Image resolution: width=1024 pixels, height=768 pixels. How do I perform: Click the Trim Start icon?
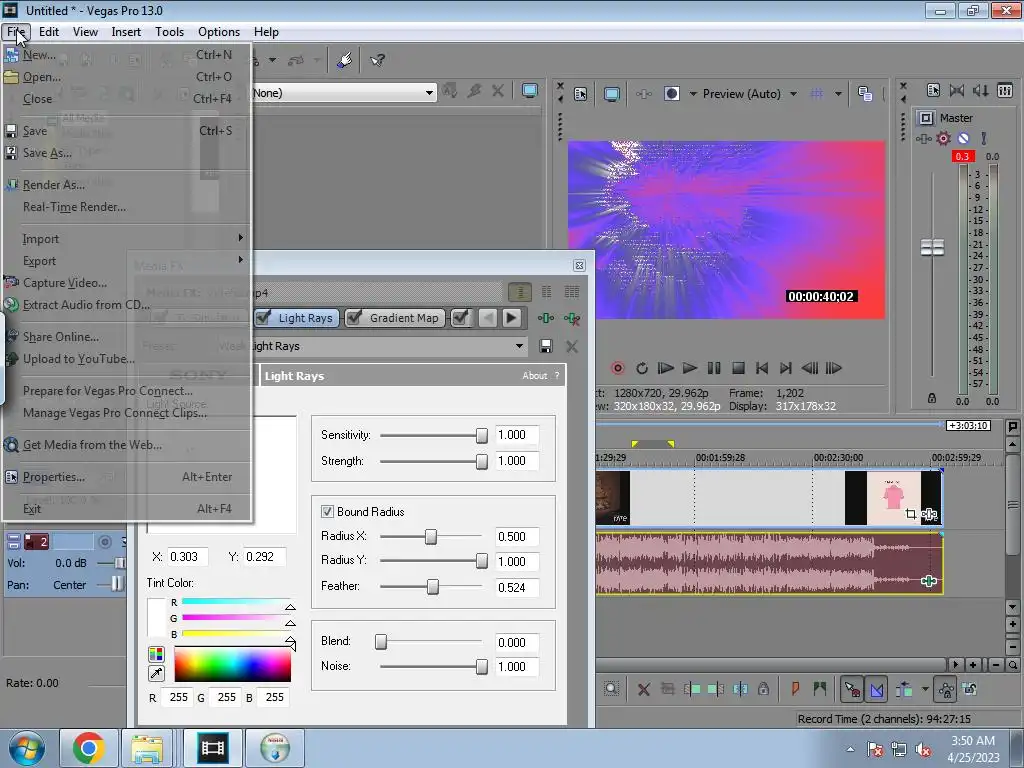click(692, 689)
